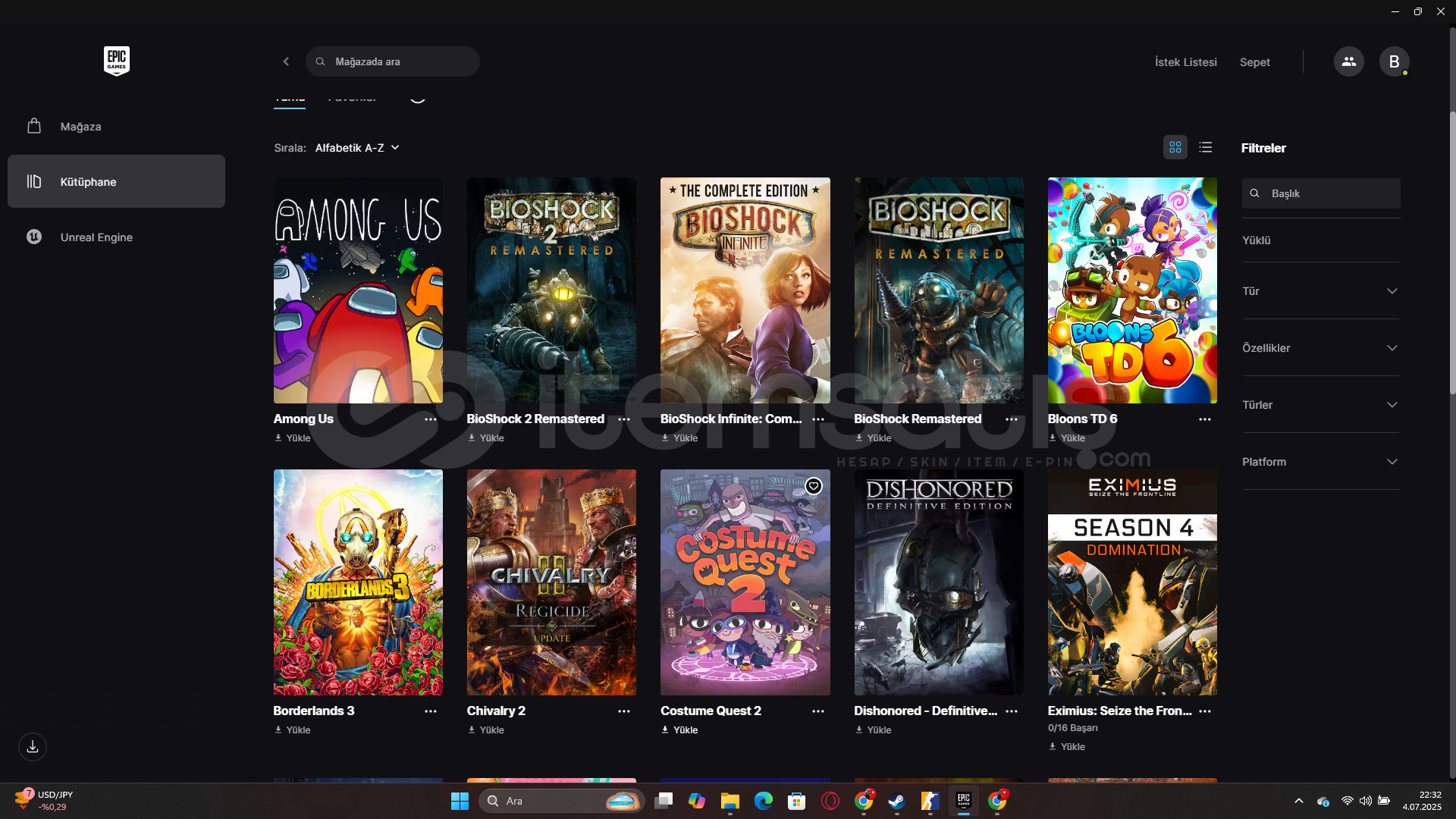Open options menu for BioShock Infinite
The height and width of the screenshot is (819, 1456).
(818, 419)
